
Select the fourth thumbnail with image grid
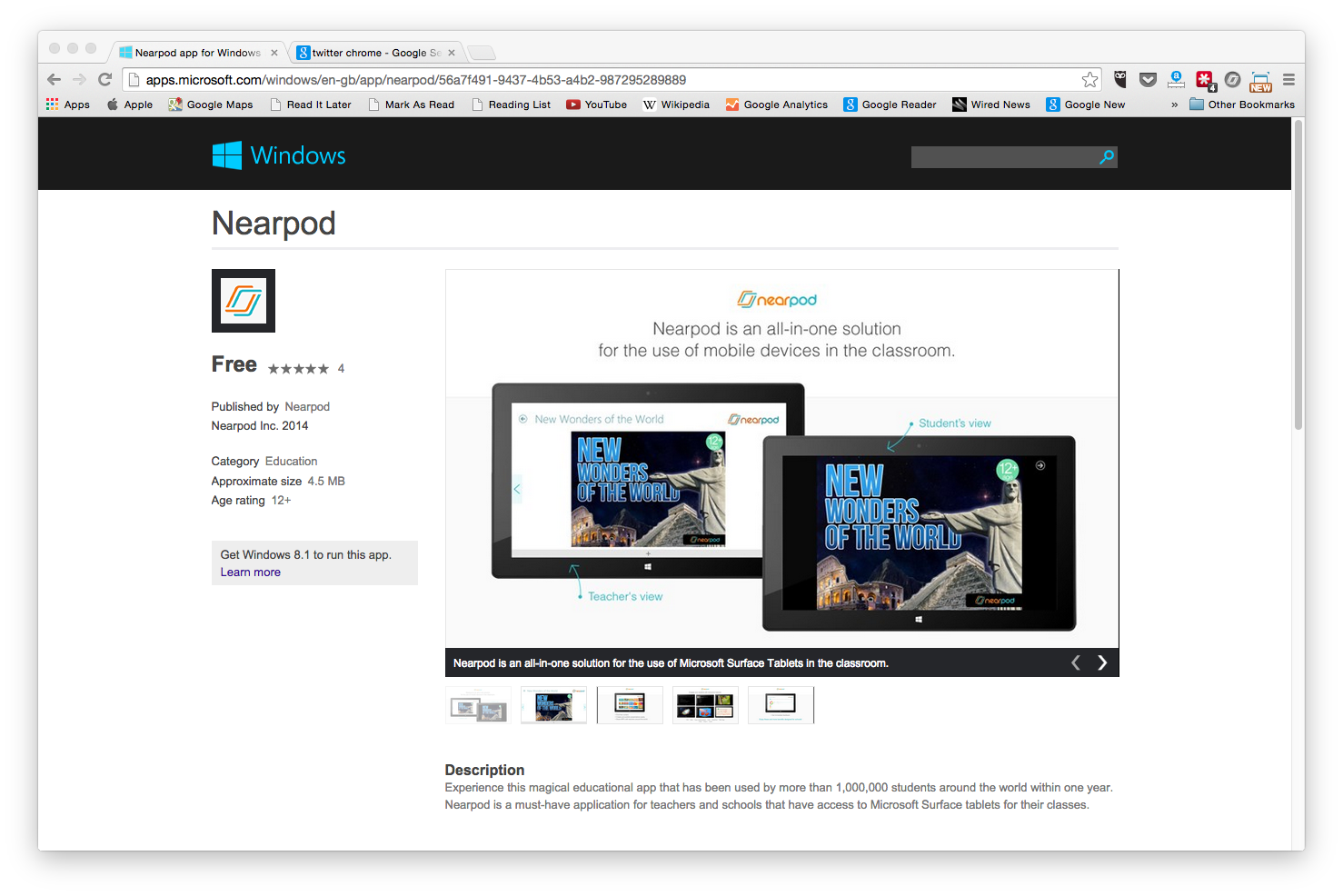[705, 705]
